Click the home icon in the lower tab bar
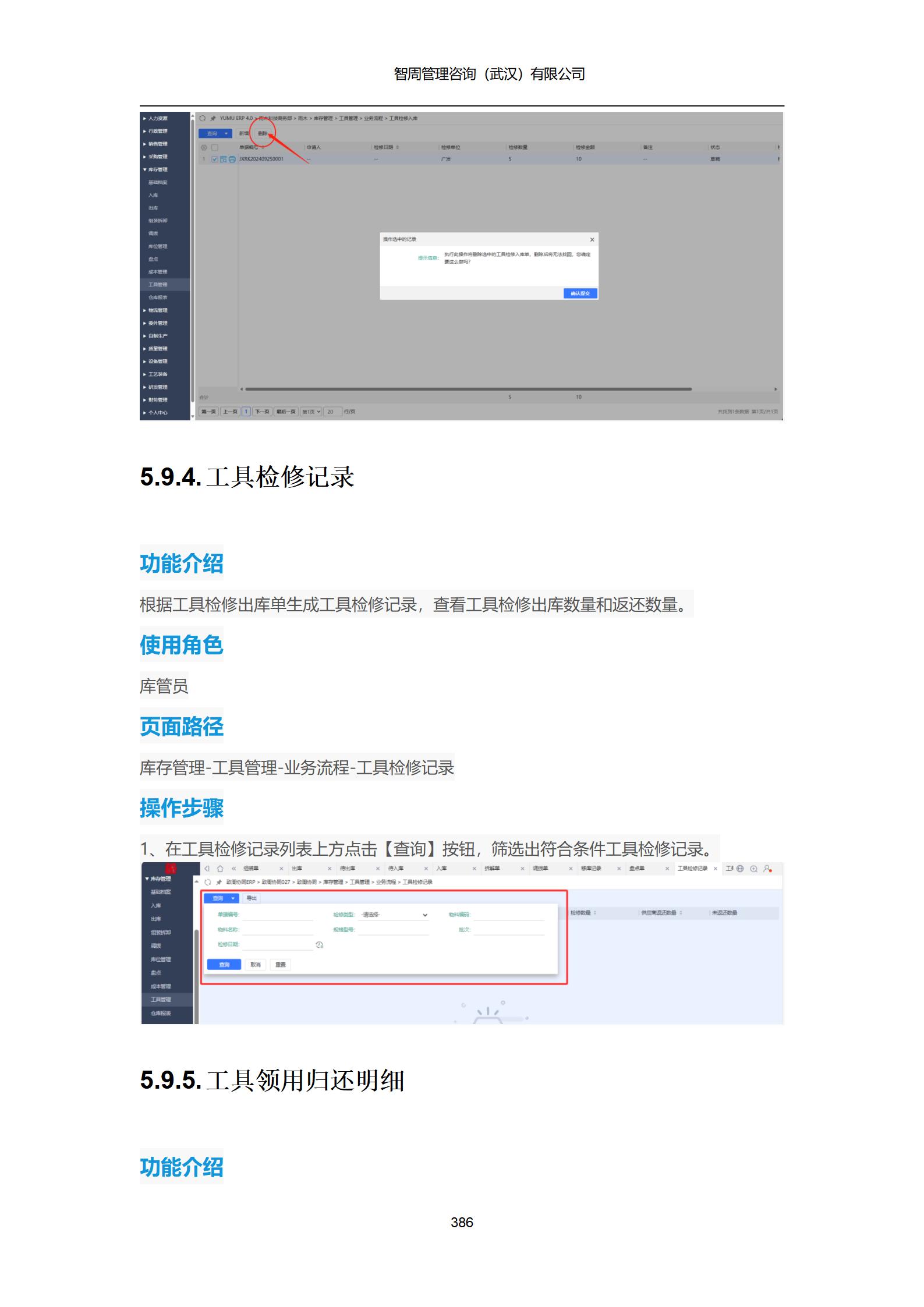This screenshot has width=924, height=1307. 220,869
